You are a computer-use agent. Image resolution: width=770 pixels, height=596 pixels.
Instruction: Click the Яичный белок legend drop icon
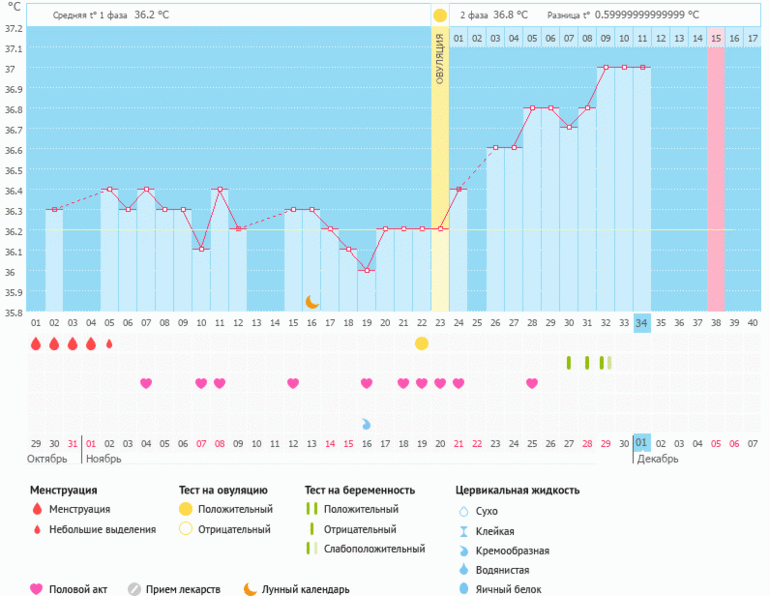pyautogui.click(x=463, y=590)
